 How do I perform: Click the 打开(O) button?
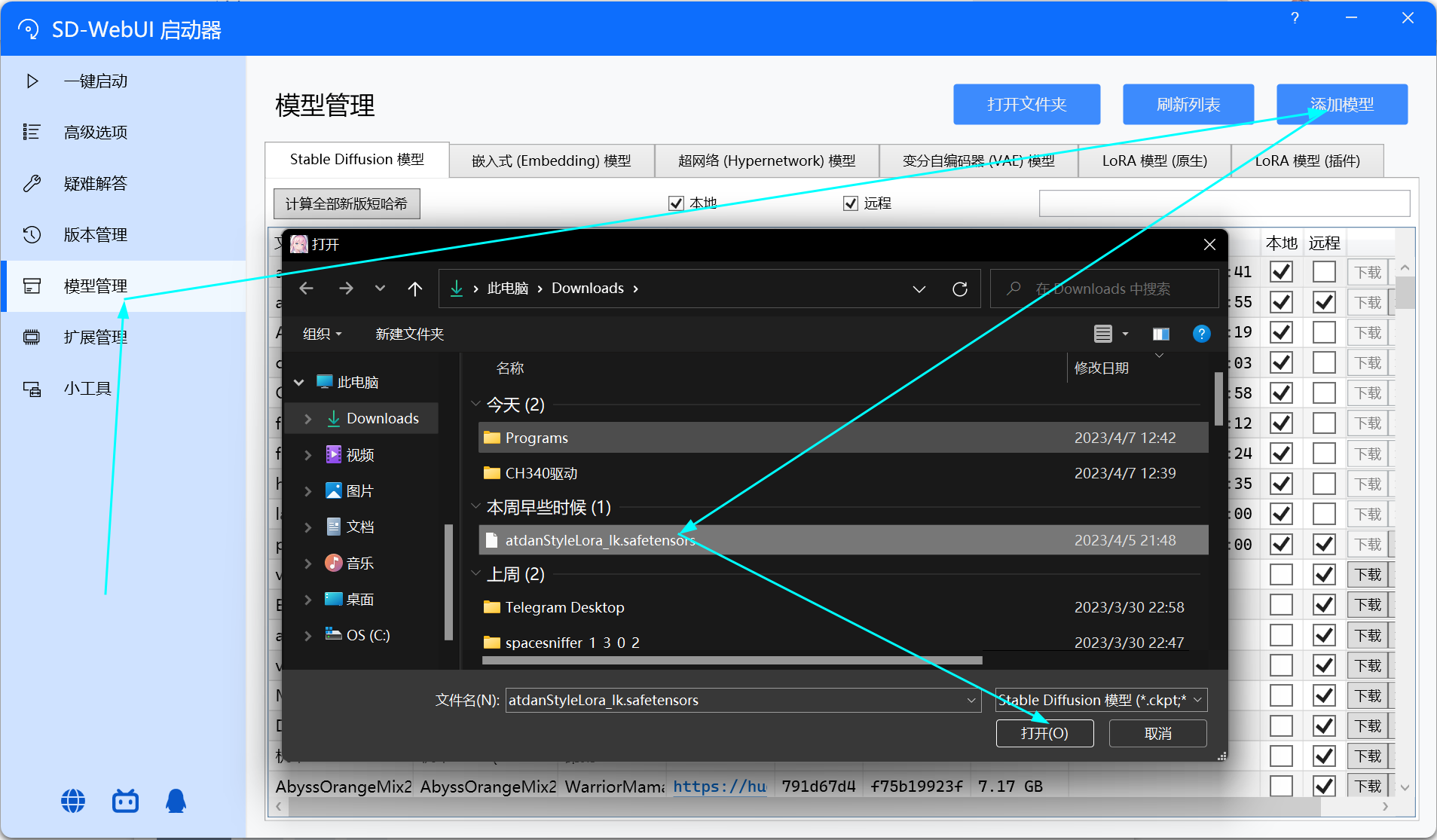tap(1044, 733)
